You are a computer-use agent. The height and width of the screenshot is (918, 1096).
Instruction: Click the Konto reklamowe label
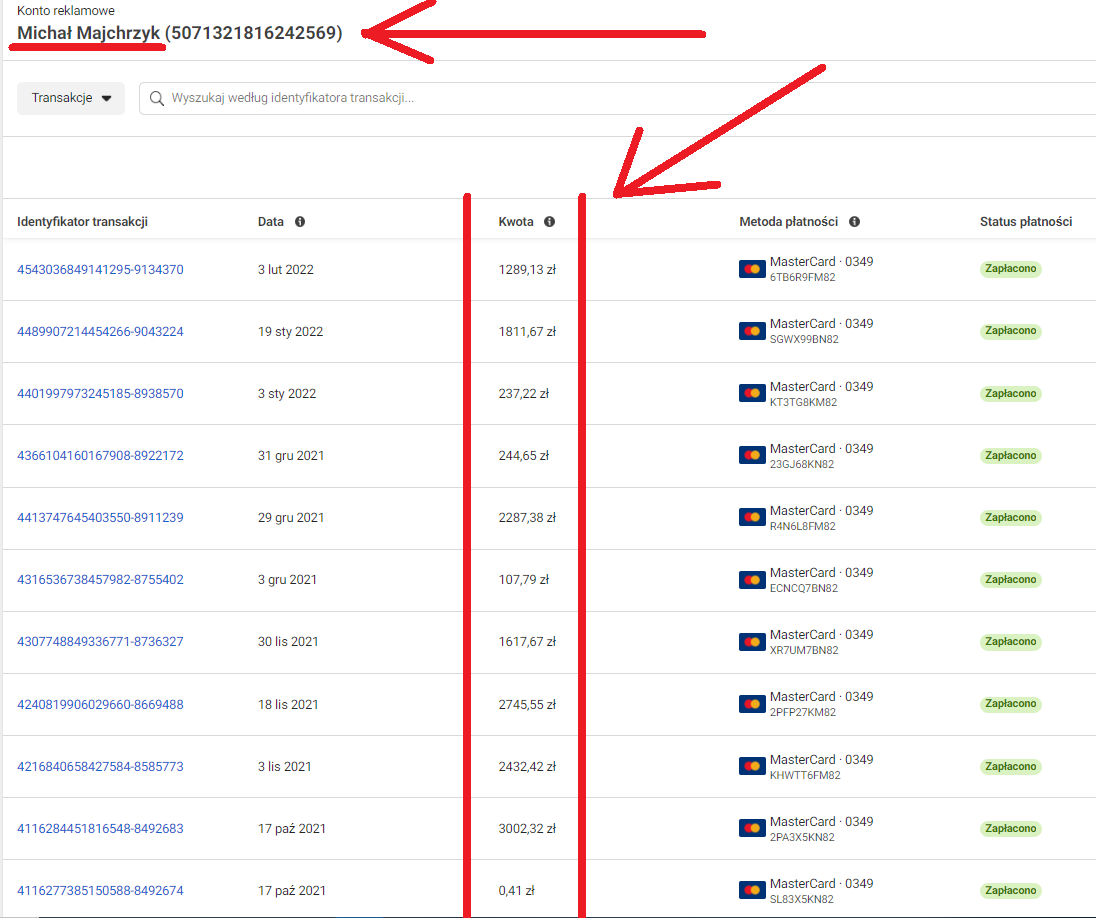pyautogui.click(x=66, y=10)
